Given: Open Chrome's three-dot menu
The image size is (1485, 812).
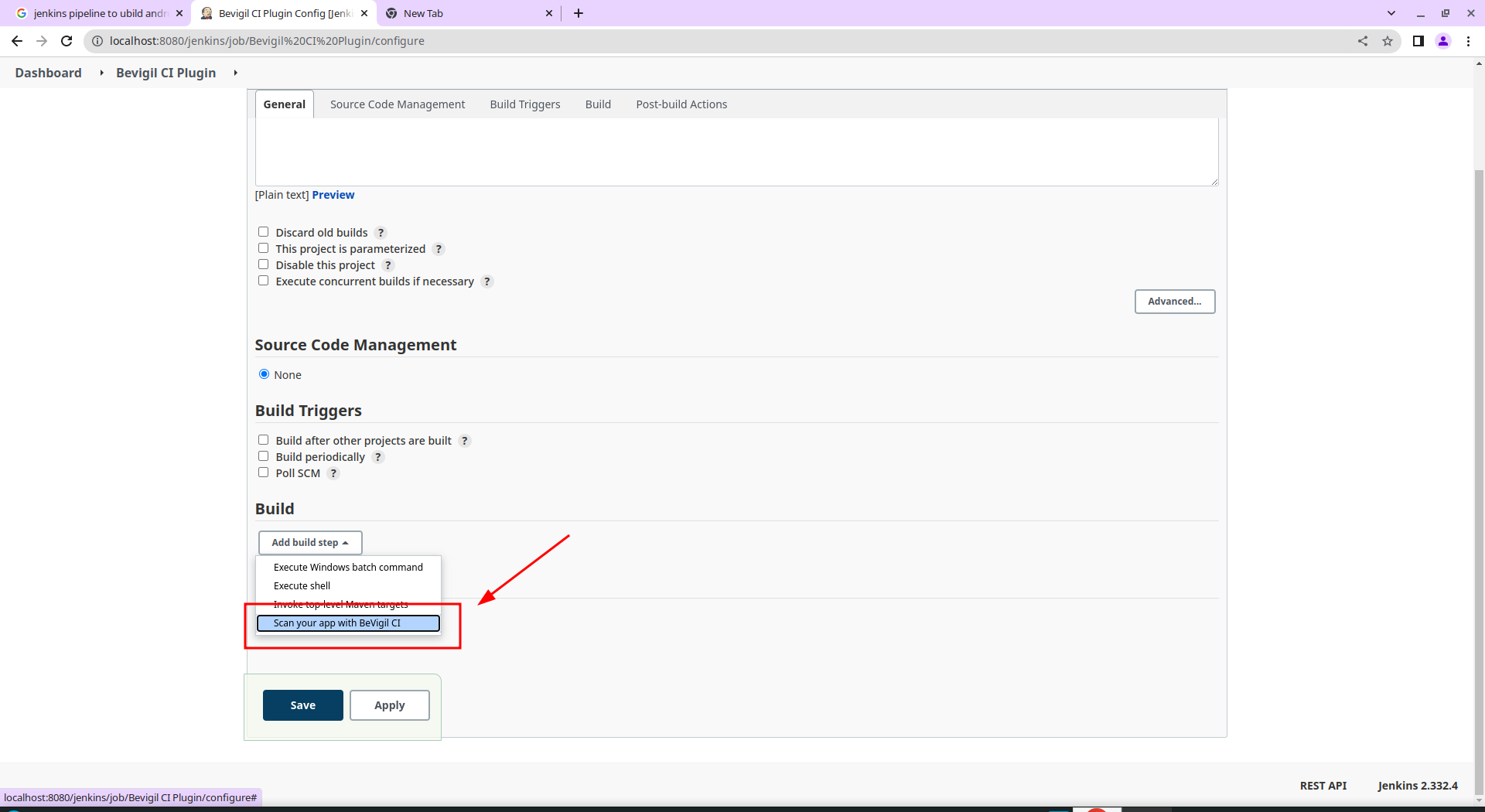Looking at the screenshot, I should tap(1468, 41).
